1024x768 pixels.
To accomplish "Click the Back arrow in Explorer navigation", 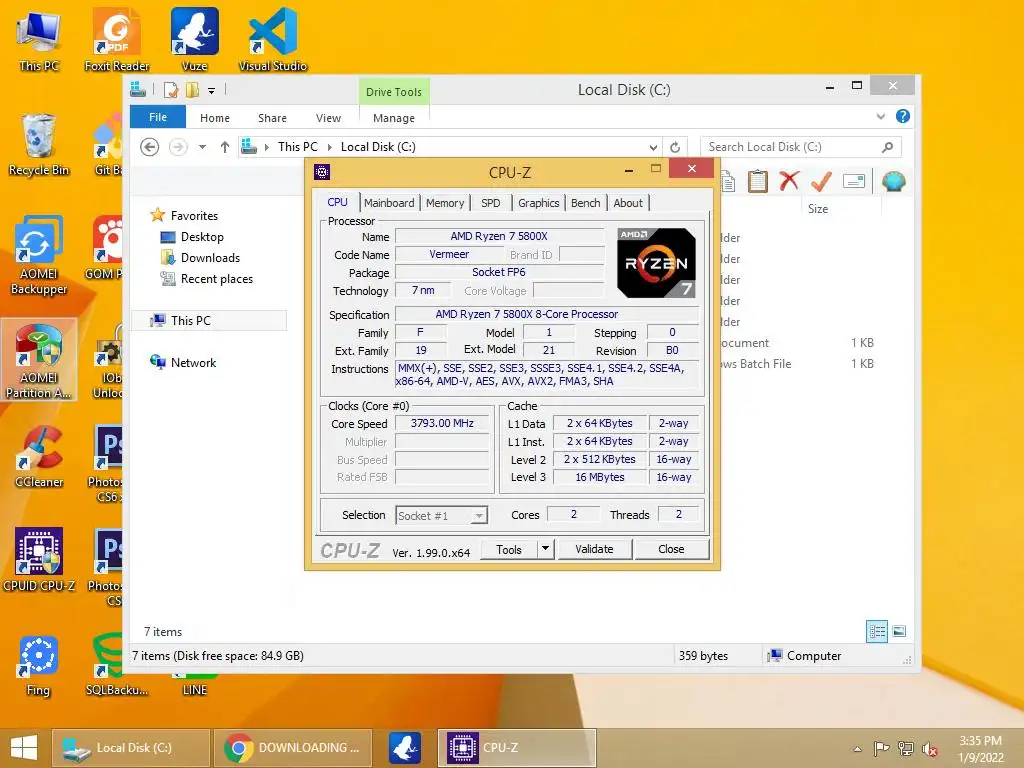I will (x=150, y=147).
